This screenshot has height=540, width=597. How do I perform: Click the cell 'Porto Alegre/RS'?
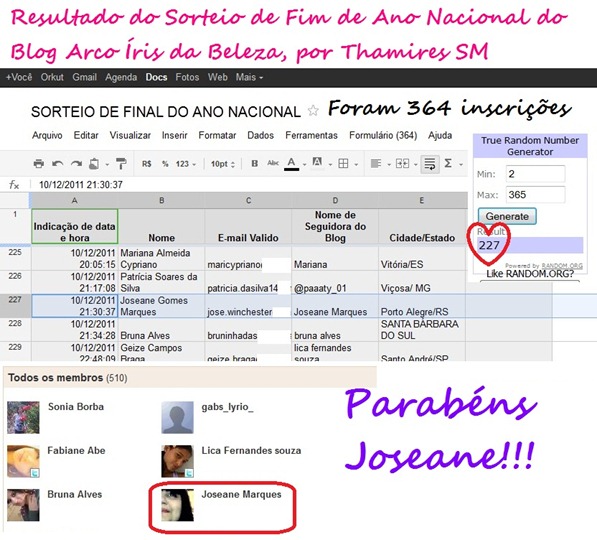click(x=422, y=306)
